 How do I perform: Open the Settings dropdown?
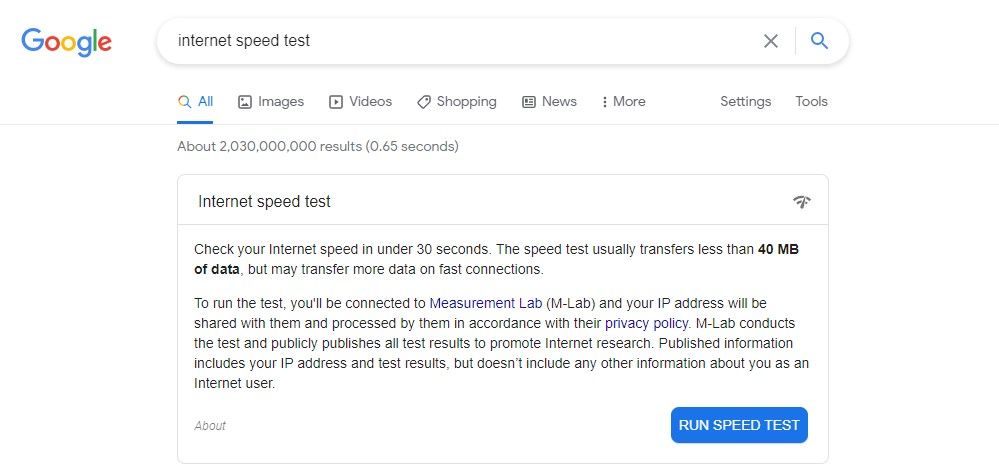745,101
